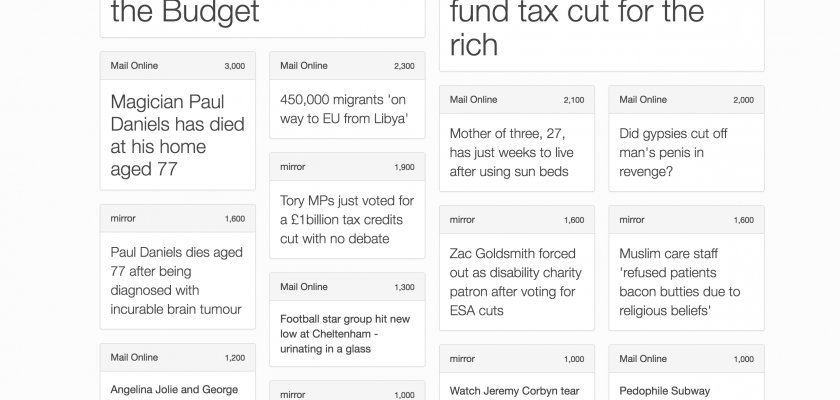This screenshot has height=400, width=840.
Task: Click the 1,300 count on Football star card
Action: 404,287
